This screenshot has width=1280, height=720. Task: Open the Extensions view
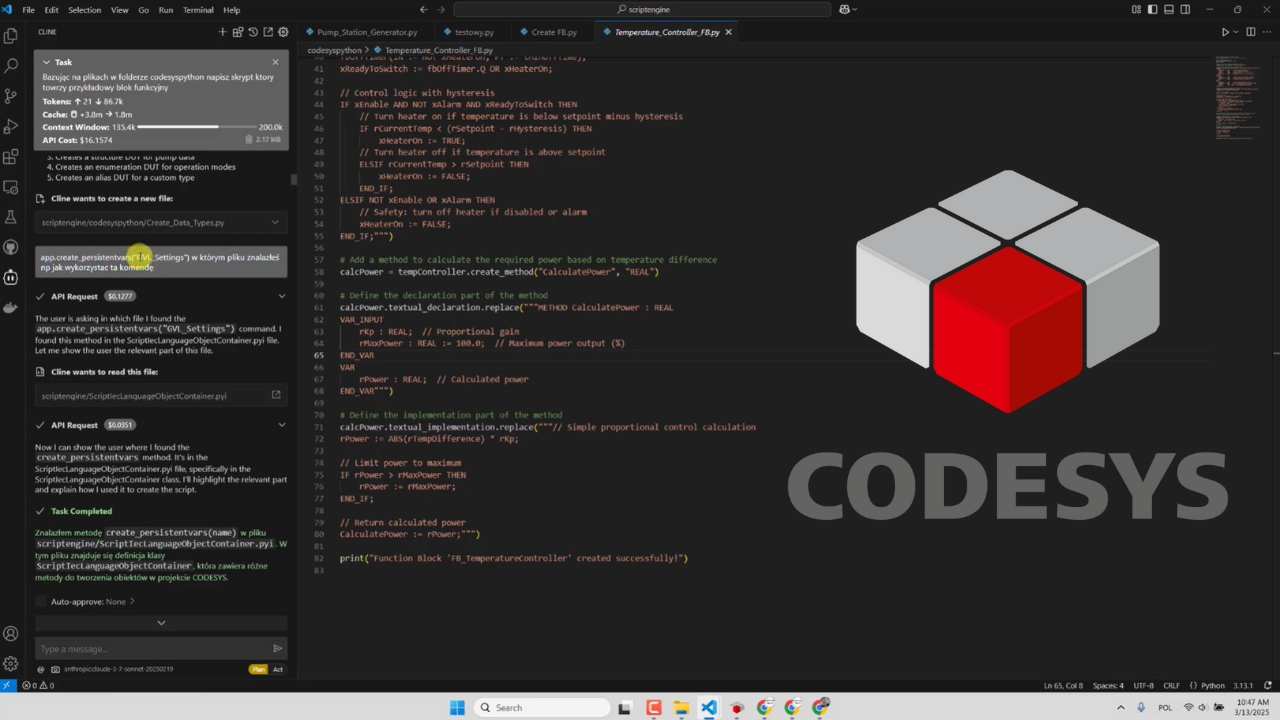point(10,159)
